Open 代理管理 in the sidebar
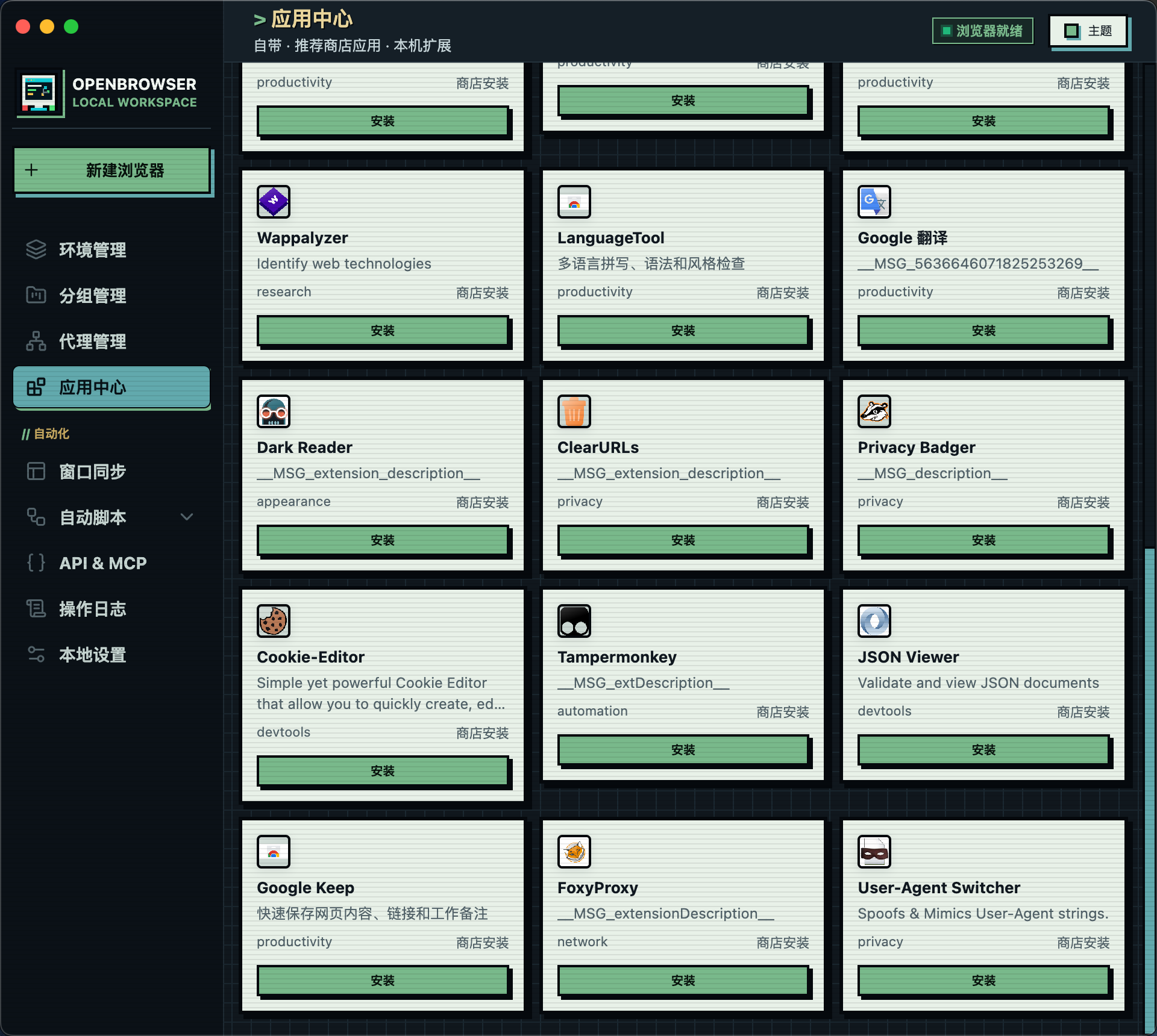The image size is (1157, 1036). coord(111,341)
